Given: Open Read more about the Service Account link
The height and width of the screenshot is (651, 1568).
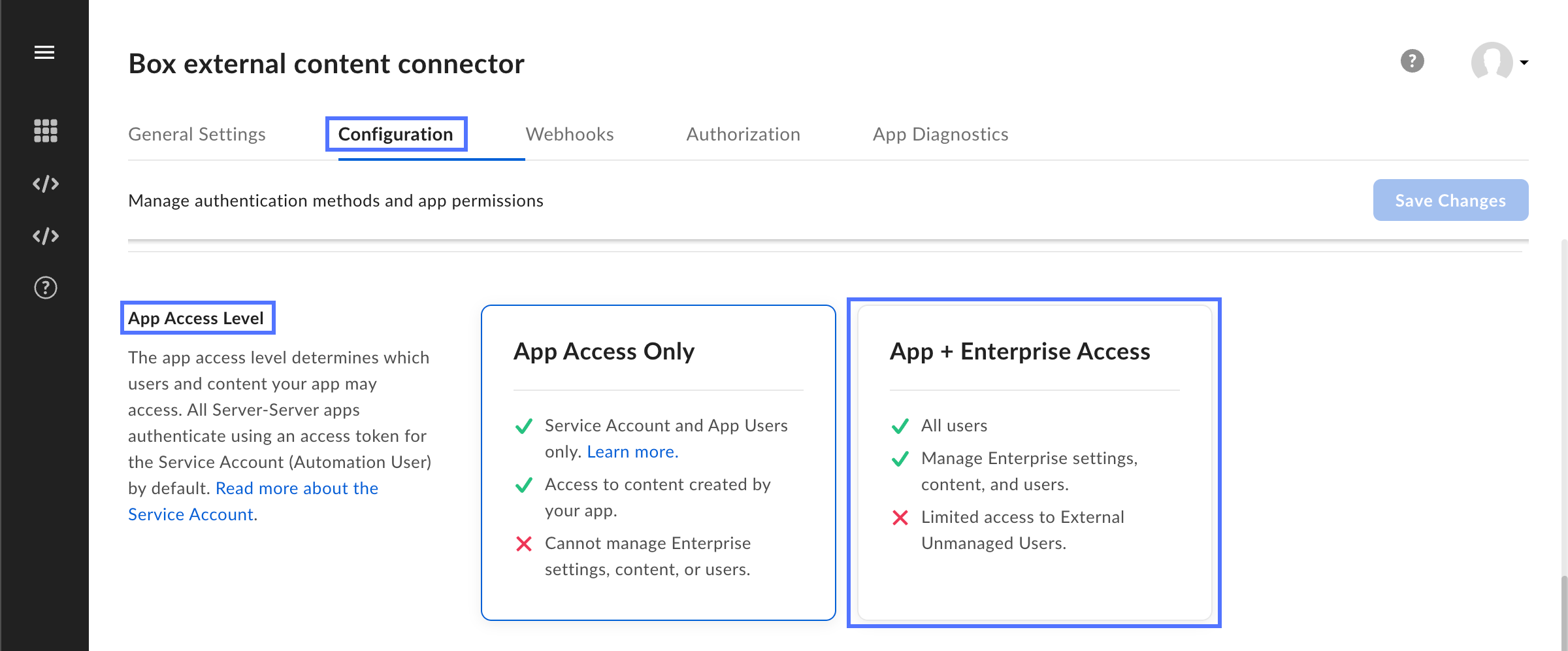Looking at the screenshot, I should click(253, 501).
